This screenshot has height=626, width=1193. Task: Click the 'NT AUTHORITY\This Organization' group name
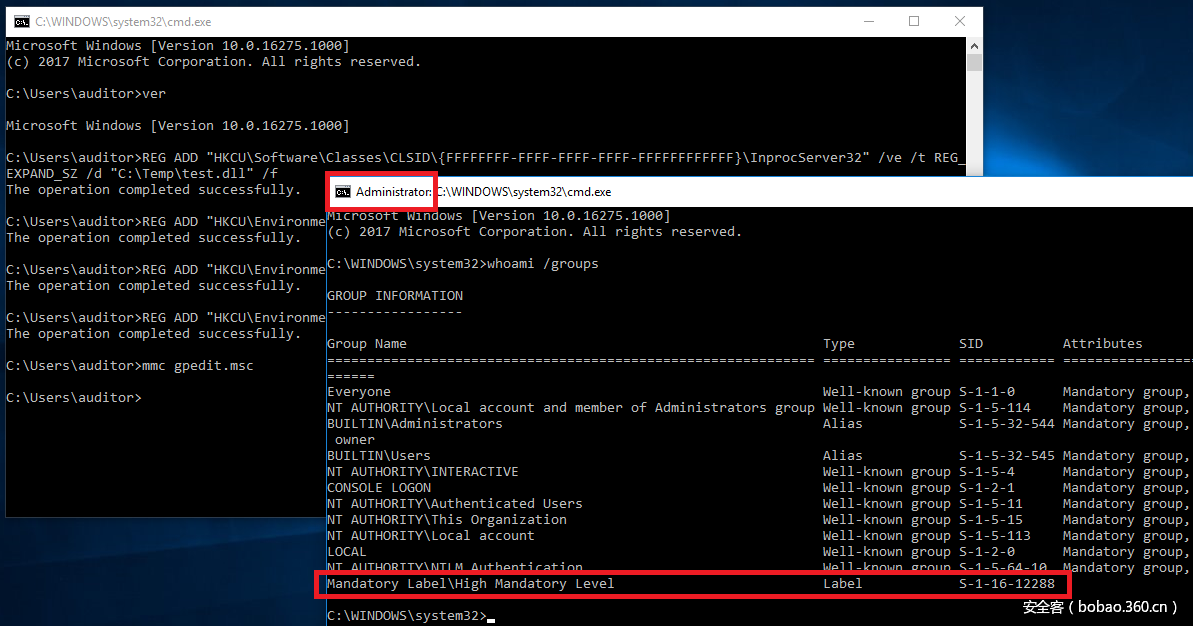447,520
